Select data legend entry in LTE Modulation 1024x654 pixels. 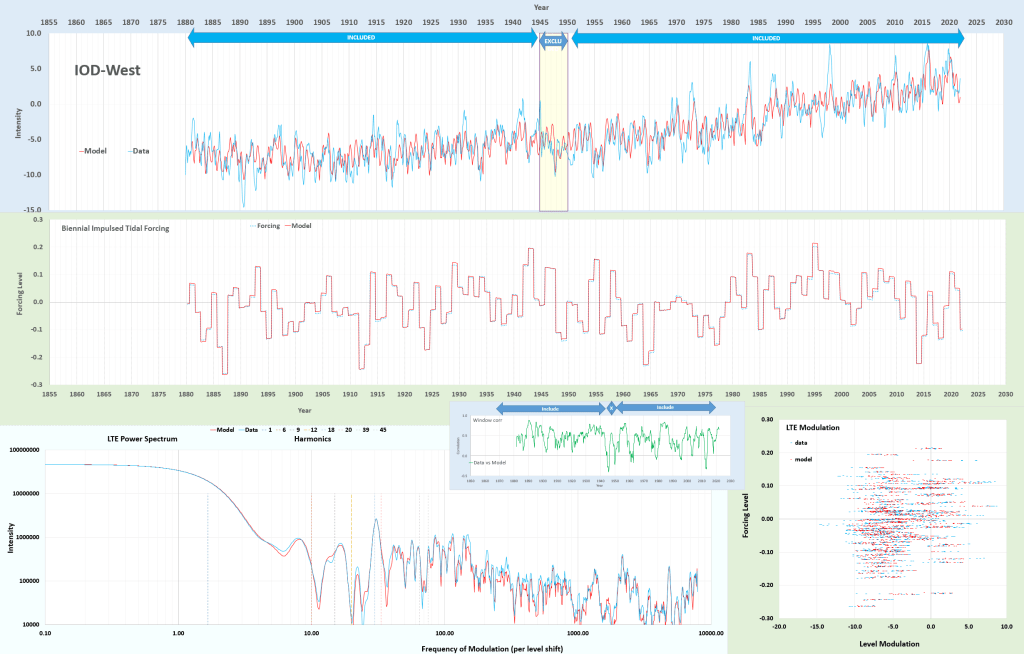point(803,441)
